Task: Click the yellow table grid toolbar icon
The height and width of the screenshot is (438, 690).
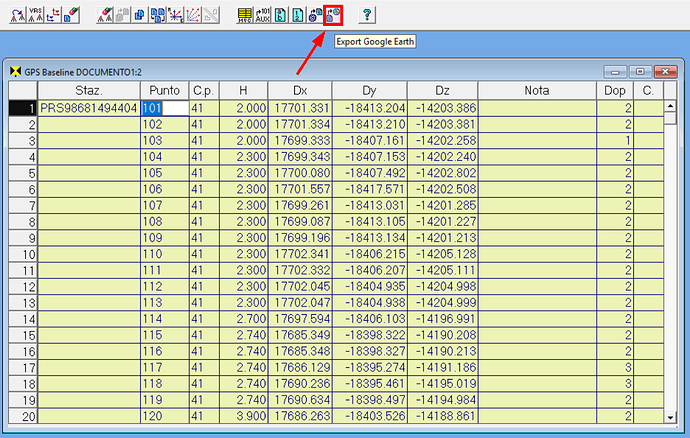Action: coord(245,14)
